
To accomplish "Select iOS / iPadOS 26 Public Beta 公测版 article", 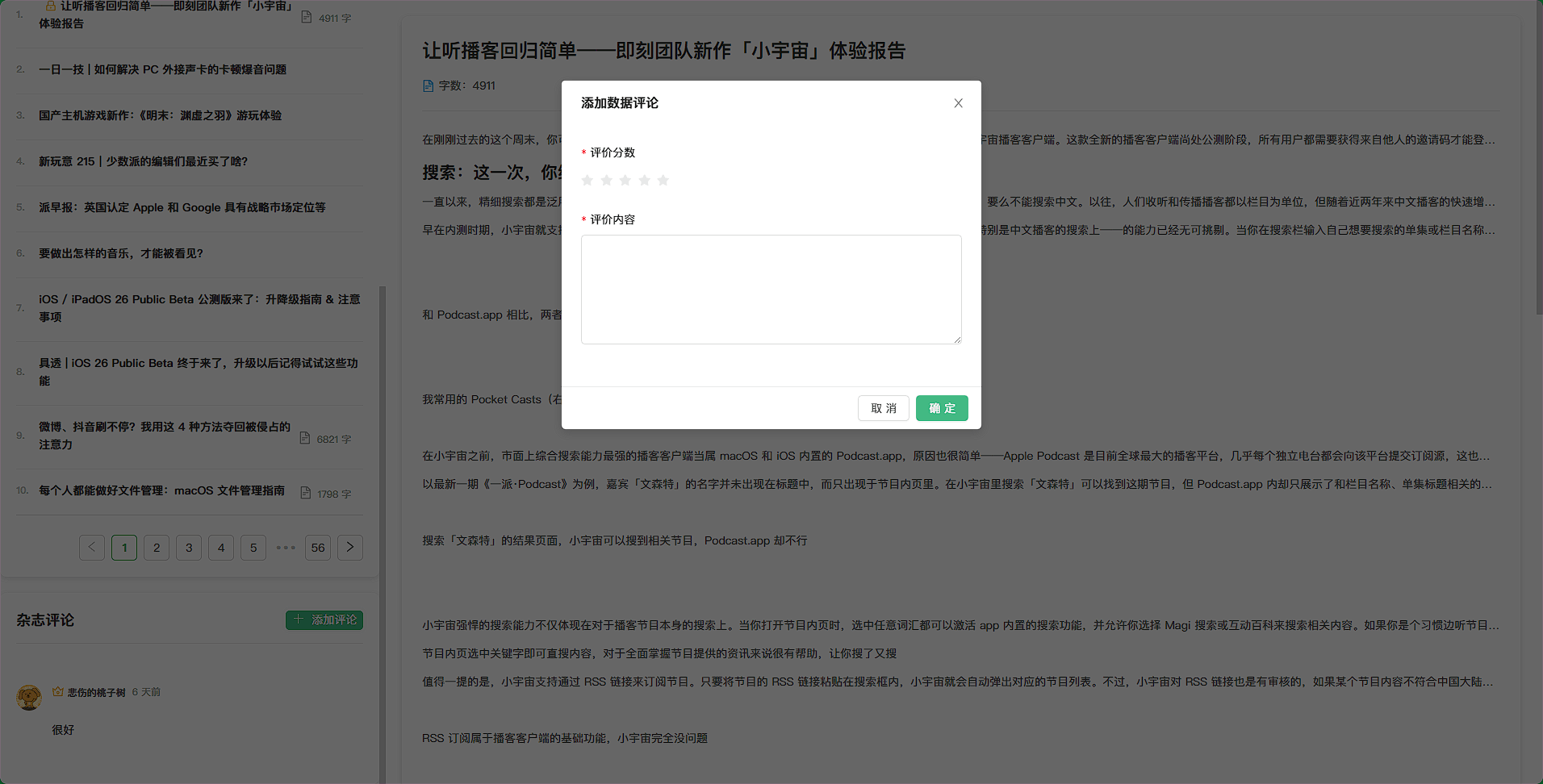I will (199, 308).
